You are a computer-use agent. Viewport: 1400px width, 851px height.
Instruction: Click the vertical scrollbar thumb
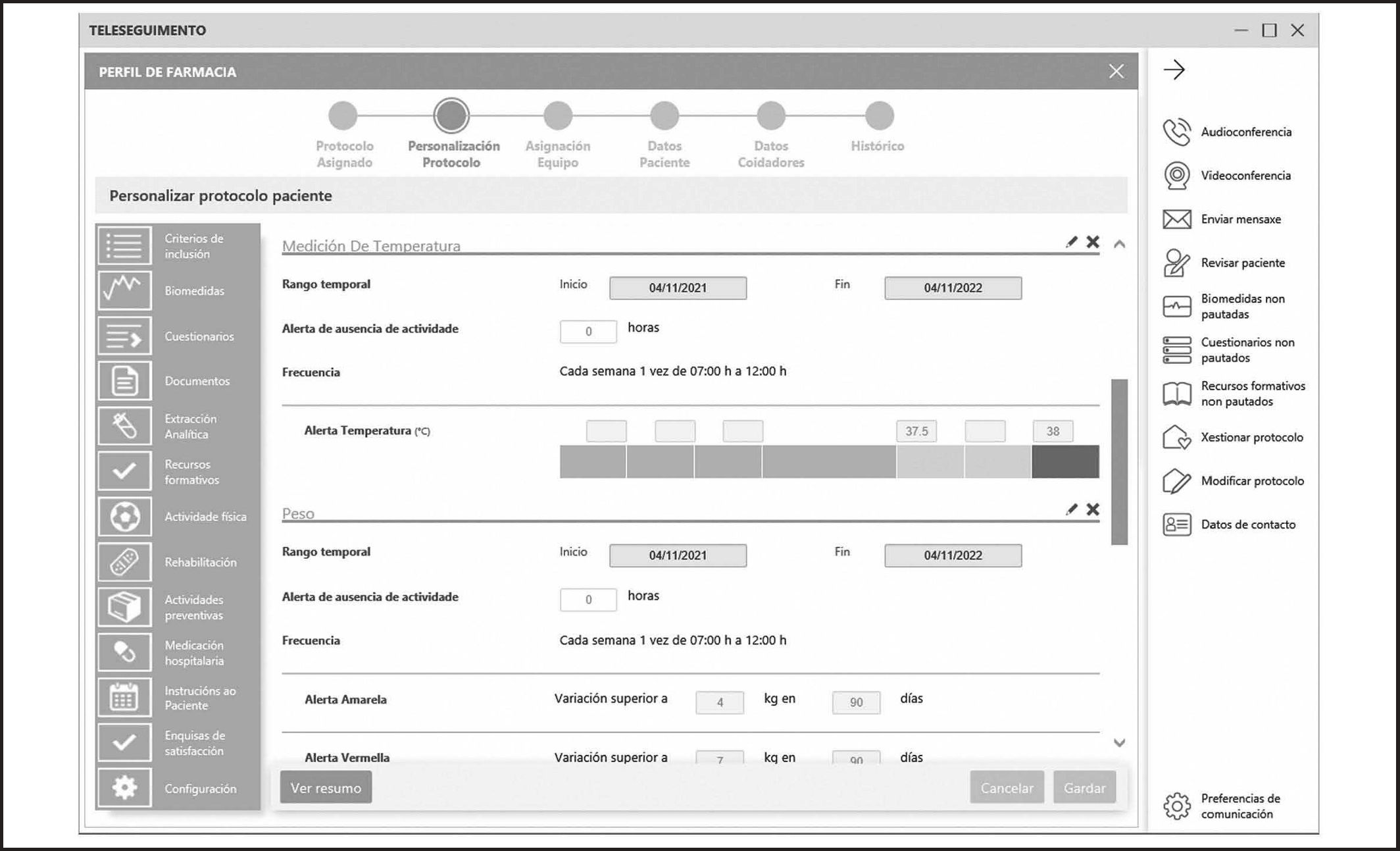click(1119, 461)
